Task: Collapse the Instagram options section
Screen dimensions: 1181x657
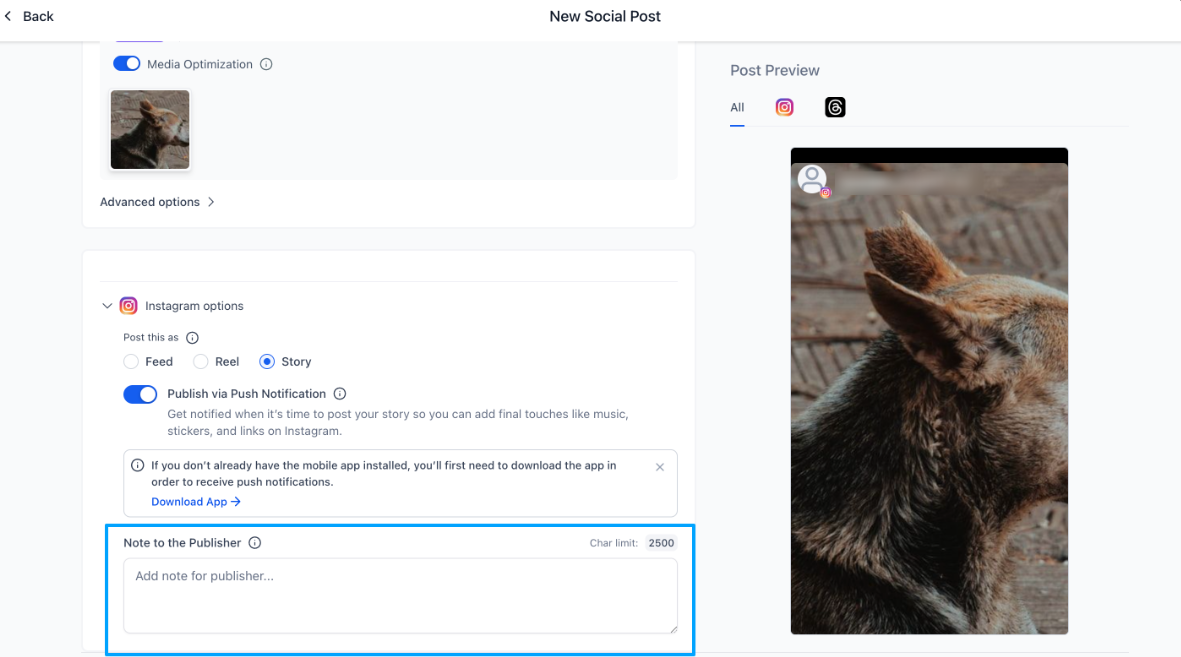Action: tap(107, 306)
